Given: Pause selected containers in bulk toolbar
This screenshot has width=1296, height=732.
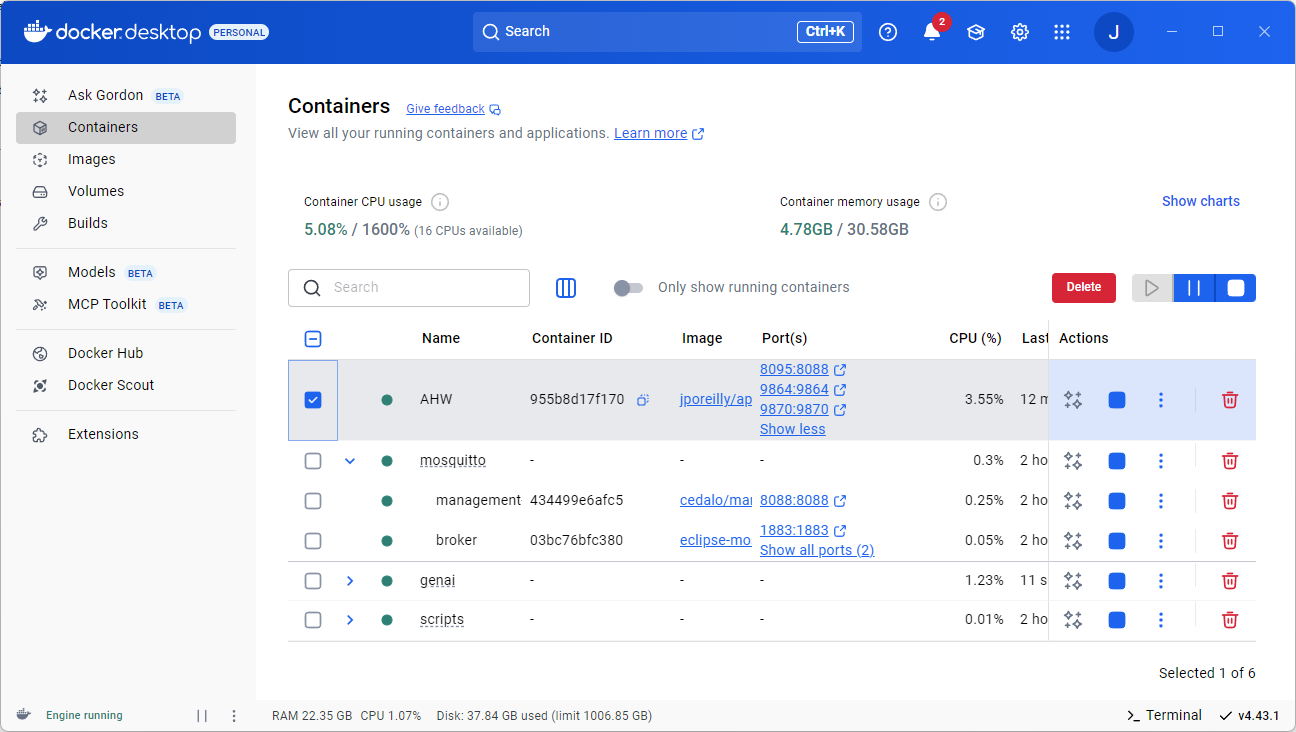Looking at the screenshot, I should (x=1194, y=288).
